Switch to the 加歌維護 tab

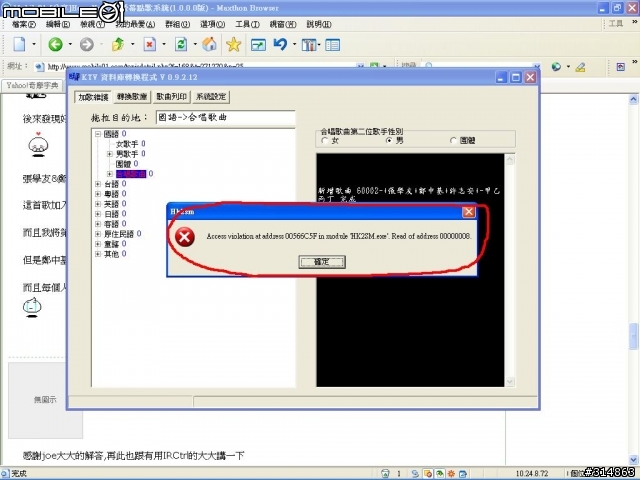tap(93, 97)
